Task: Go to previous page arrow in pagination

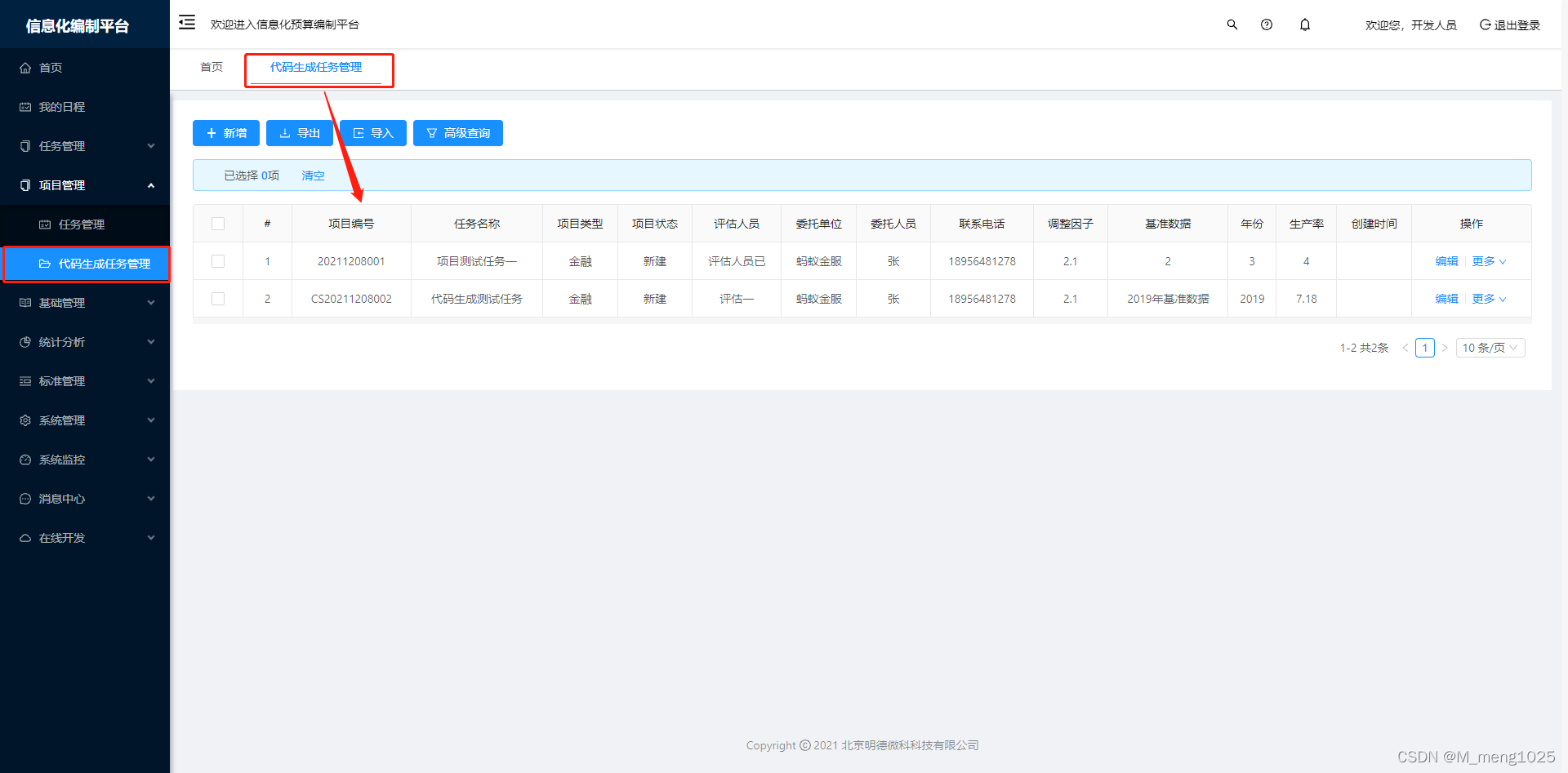Action: (x=1405, y=348)
